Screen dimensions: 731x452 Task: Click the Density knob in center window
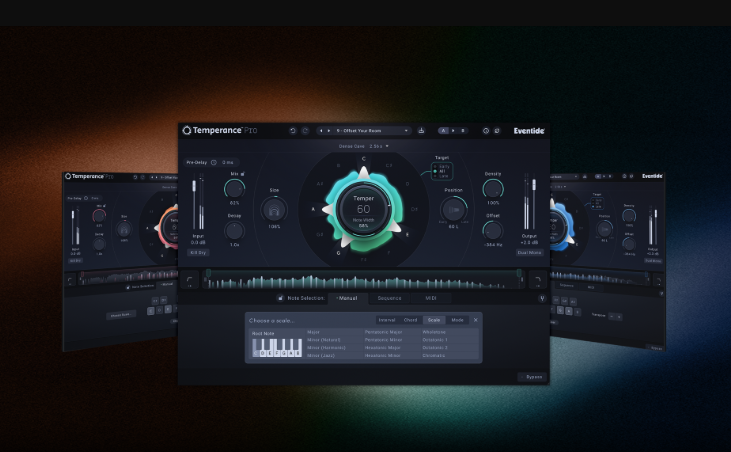coord(493,189)
